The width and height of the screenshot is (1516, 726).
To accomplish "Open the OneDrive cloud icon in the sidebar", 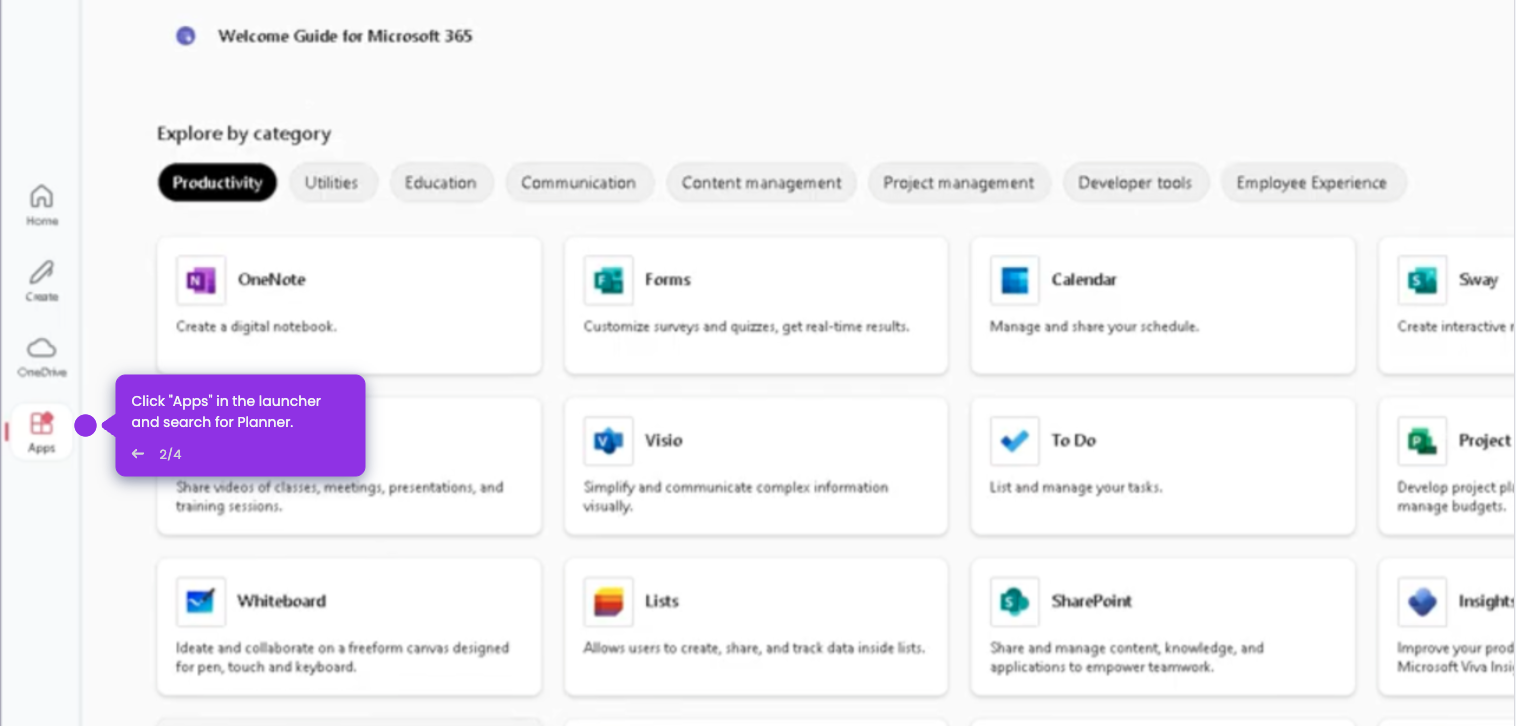I will [x=41, y=348].
